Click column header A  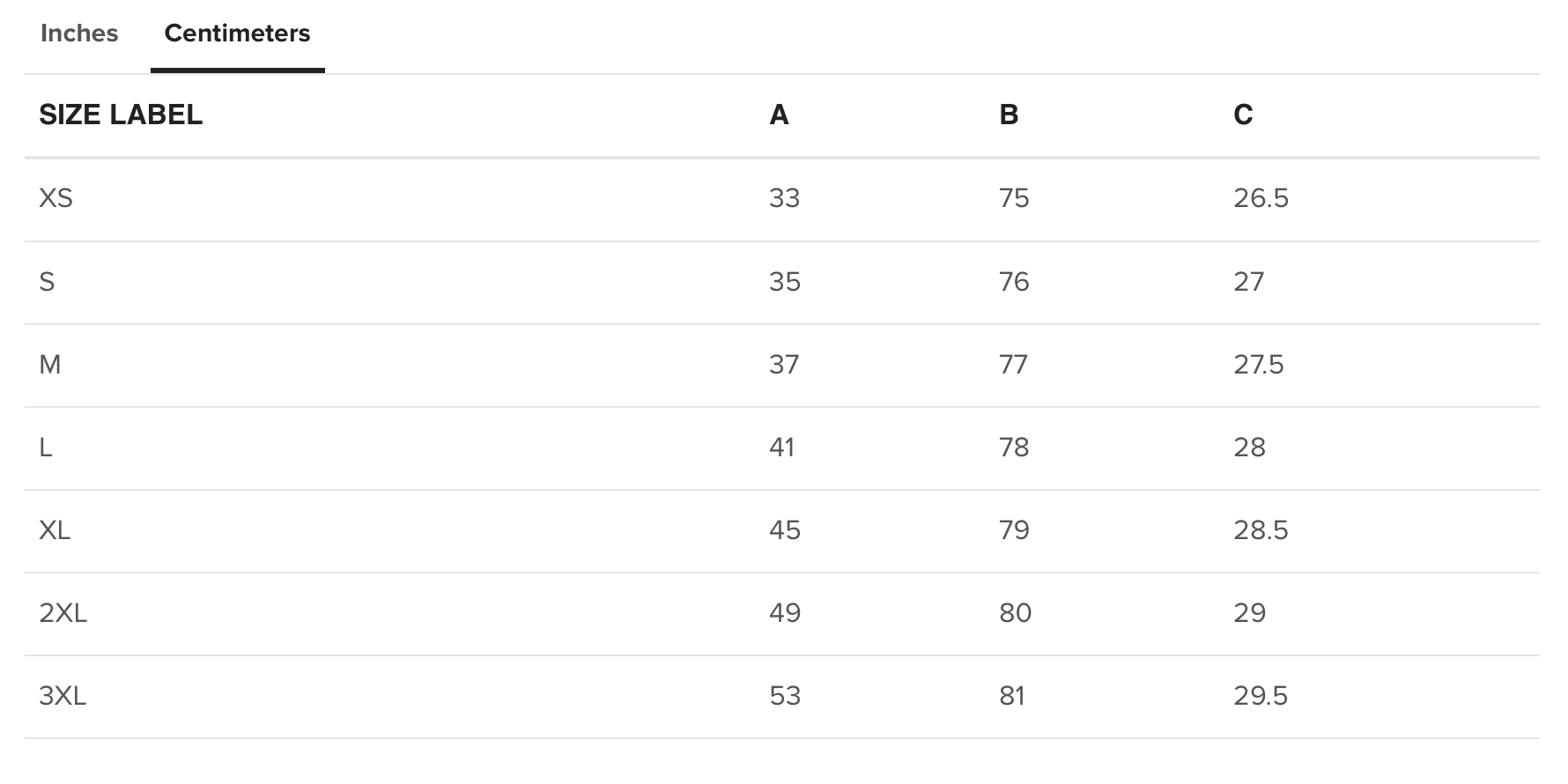(779, 115)
